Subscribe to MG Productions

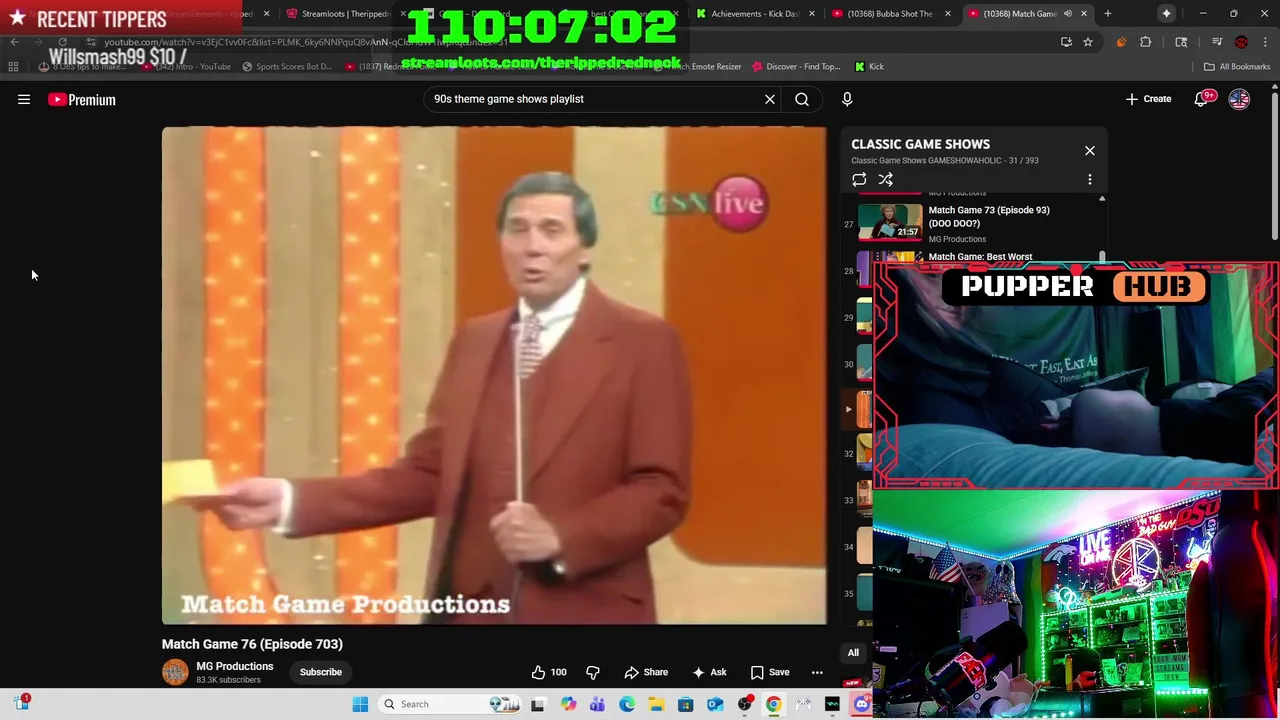[x=321, y=672]
